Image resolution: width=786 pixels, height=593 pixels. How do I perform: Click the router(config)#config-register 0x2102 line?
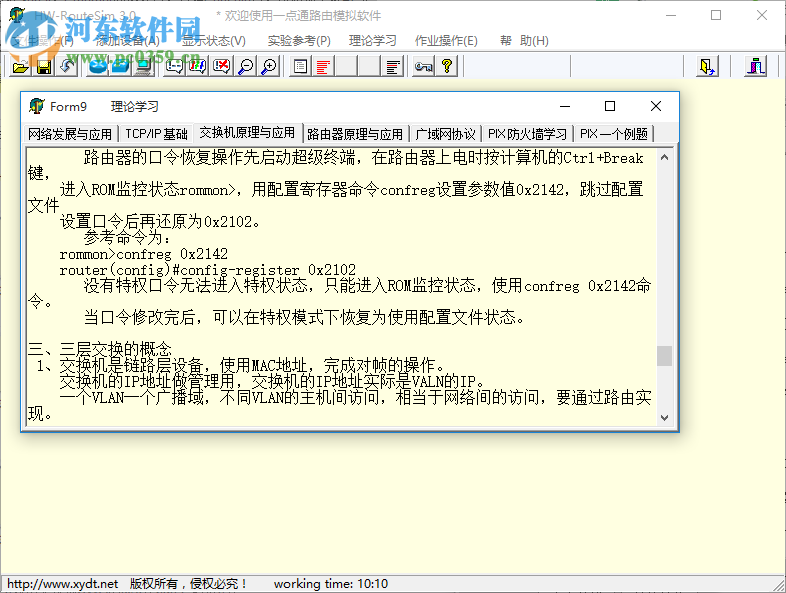(208, 270)
